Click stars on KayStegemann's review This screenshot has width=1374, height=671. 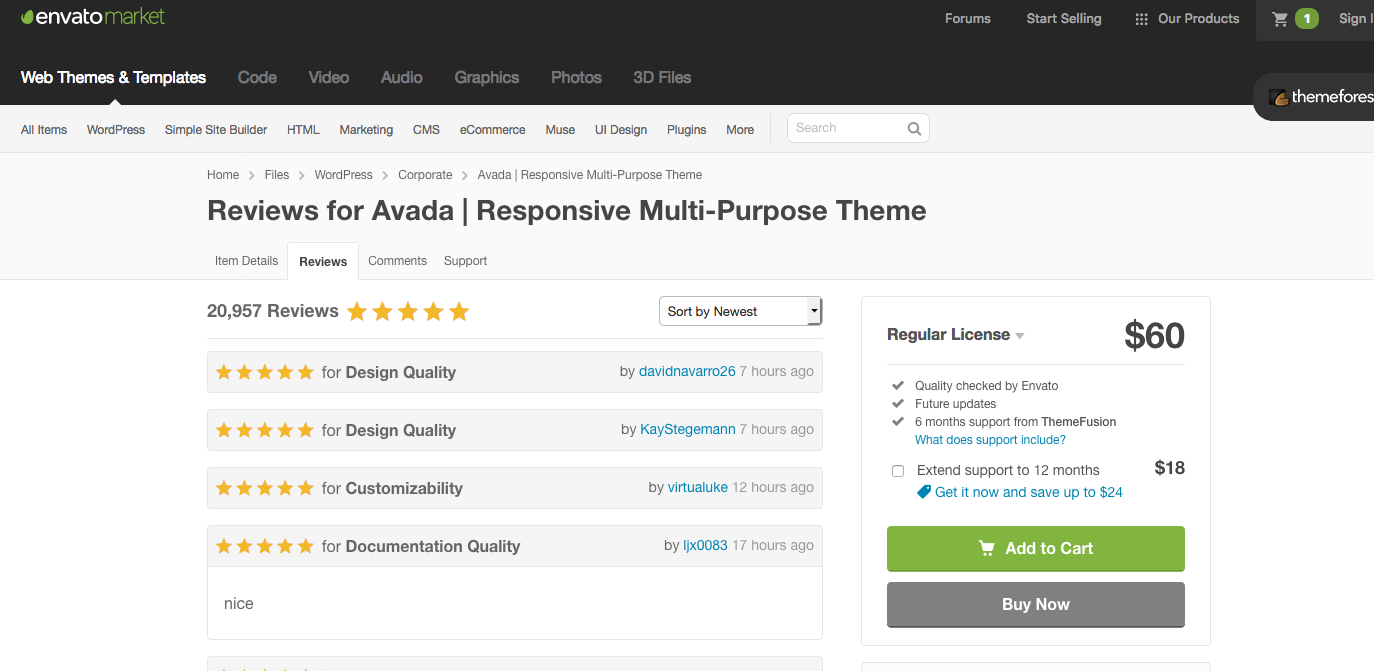pos(265,430)
